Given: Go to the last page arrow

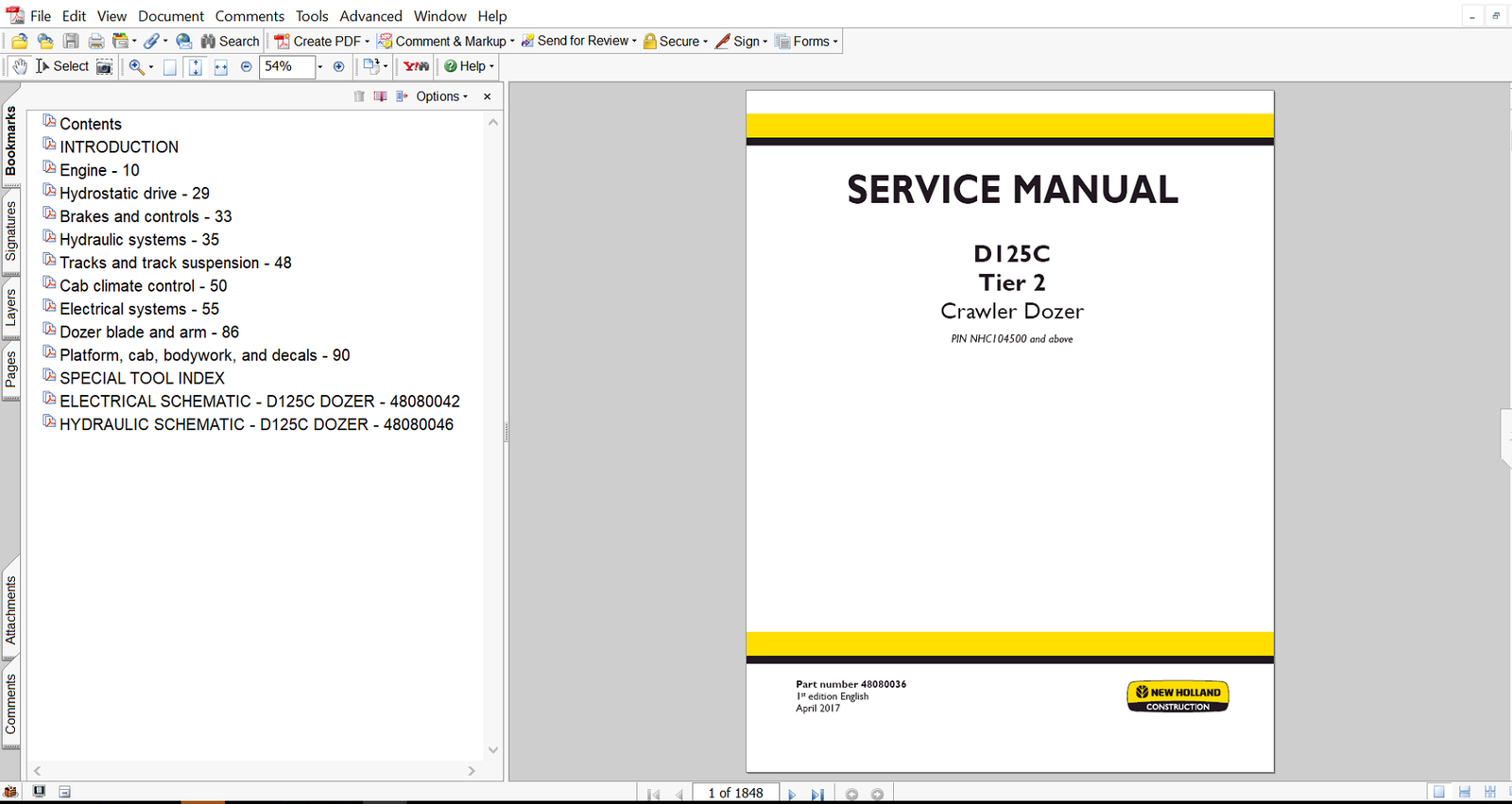Looking at the screenshot, I should [817, 794].
